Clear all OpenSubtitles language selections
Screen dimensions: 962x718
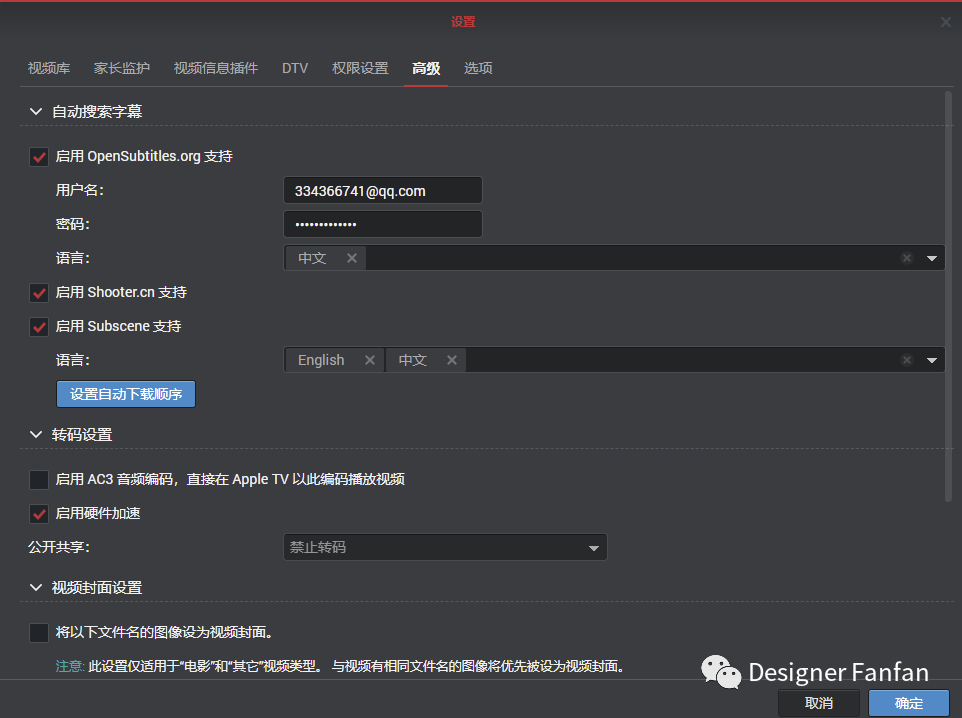point(907,258)
